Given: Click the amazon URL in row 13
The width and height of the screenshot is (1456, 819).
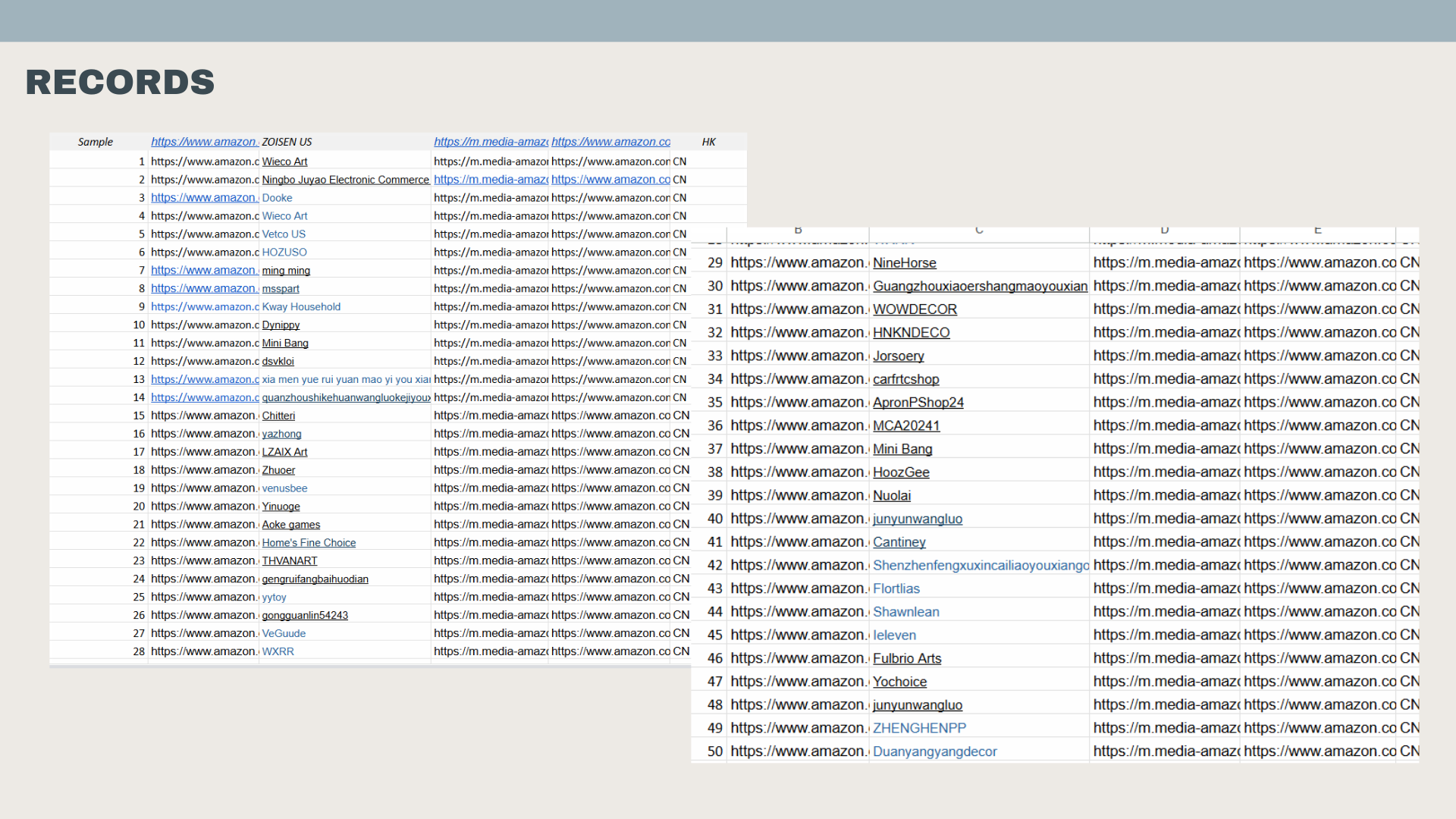Looking at the screenshot, I should click(x=205, y=380).
